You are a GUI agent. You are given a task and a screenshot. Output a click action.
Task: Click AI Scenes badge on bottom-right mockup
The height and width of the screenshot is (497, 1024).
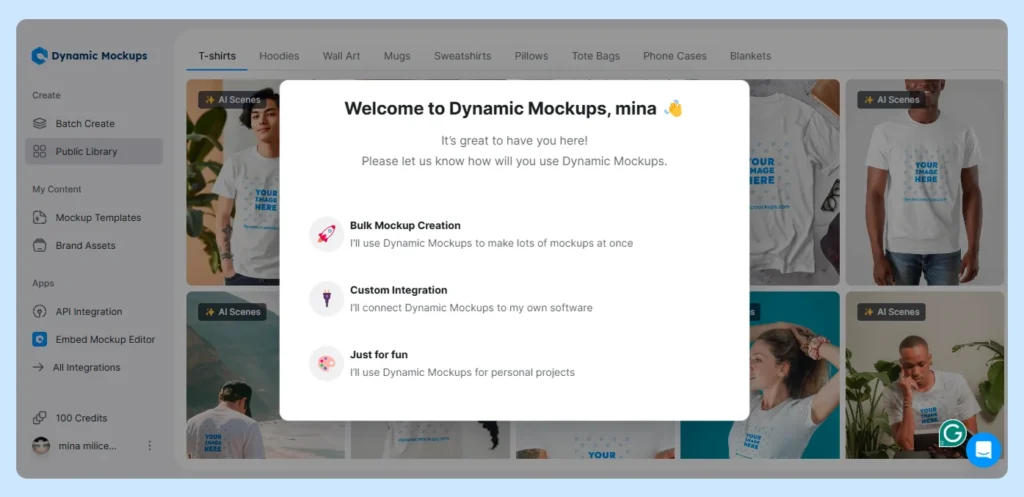click(891, 312)
